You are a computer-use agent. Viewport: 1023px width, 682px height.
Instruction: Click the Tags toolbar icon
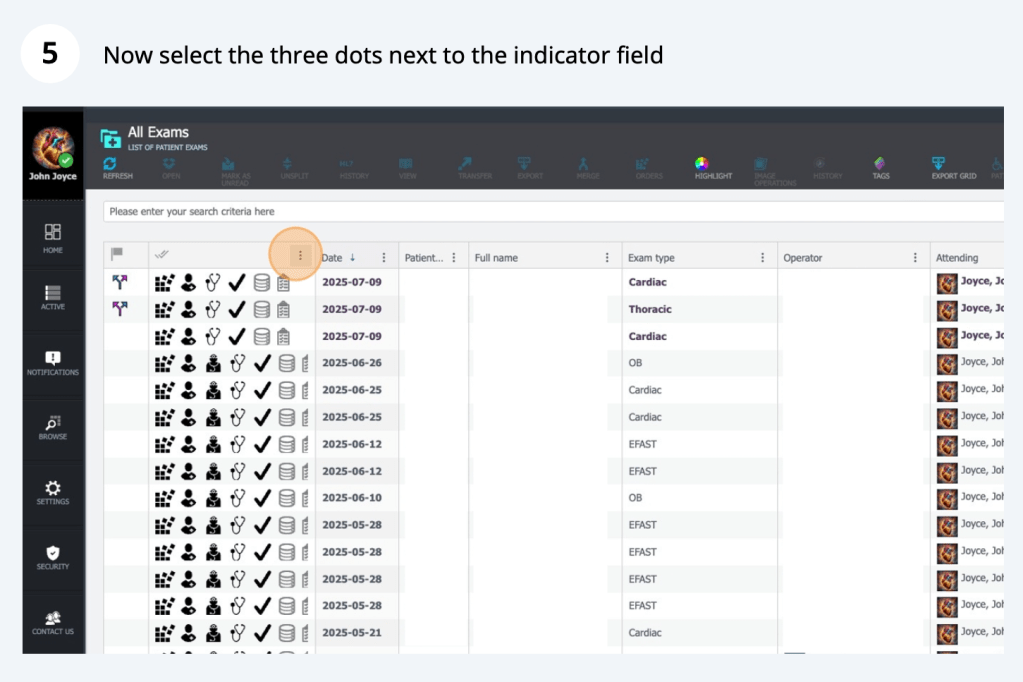[880, 166]
